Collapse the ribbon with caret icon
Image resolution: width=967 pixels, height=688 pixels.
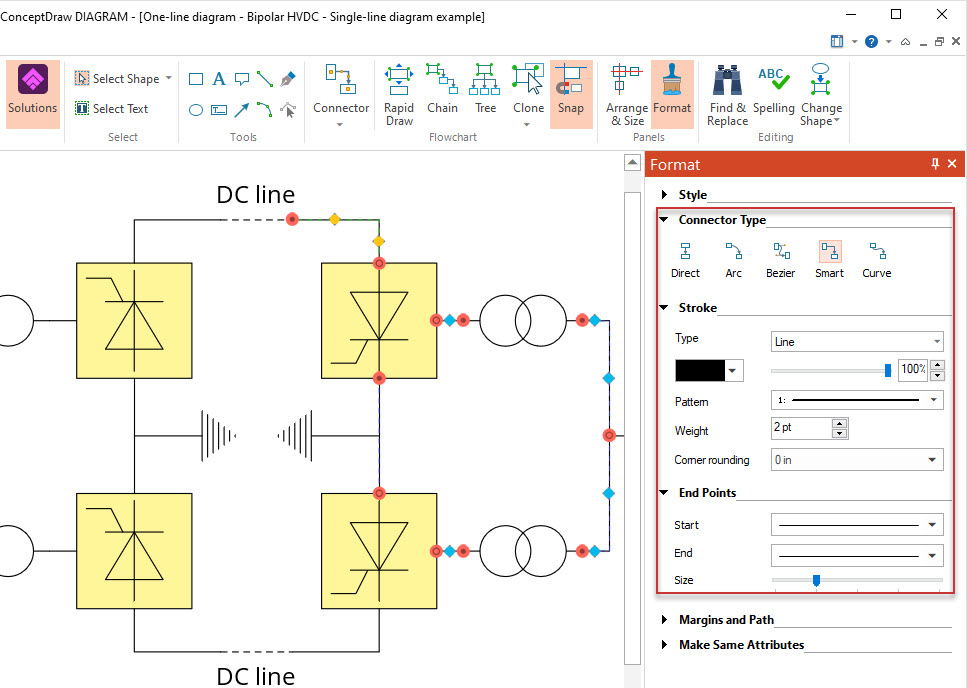click(905, 42)
